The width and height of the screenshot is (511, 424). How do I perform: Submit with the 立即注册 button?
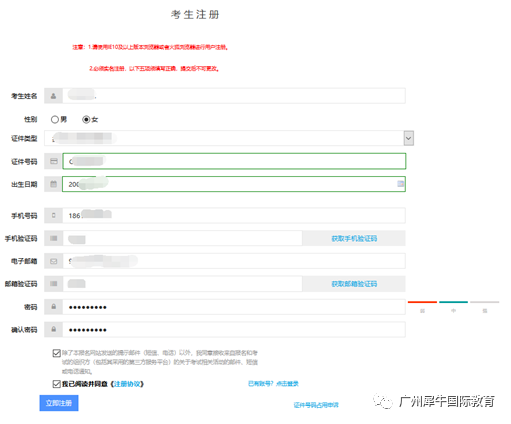[59, 403]
